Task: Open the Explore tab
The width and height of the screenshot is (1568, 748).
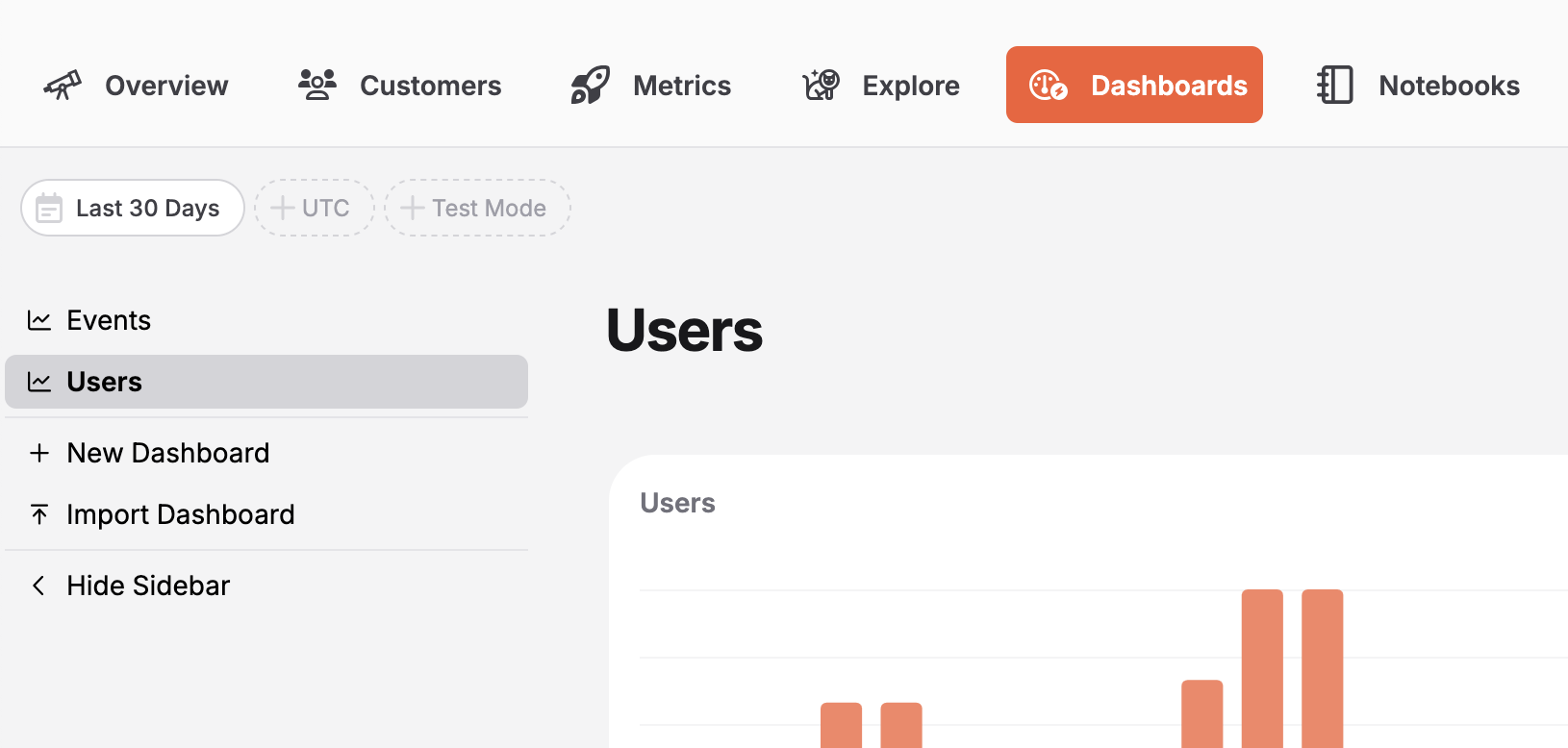Action: (x=881, y=85)
